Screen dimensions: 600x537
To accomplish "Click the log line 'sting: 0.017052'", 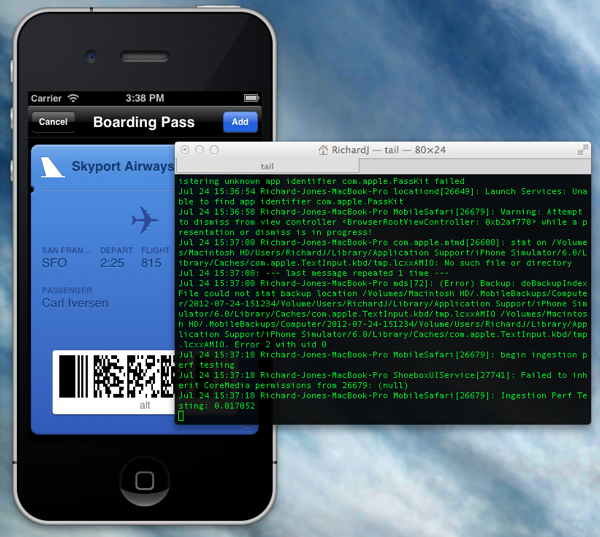I will [x=217, y=406].
